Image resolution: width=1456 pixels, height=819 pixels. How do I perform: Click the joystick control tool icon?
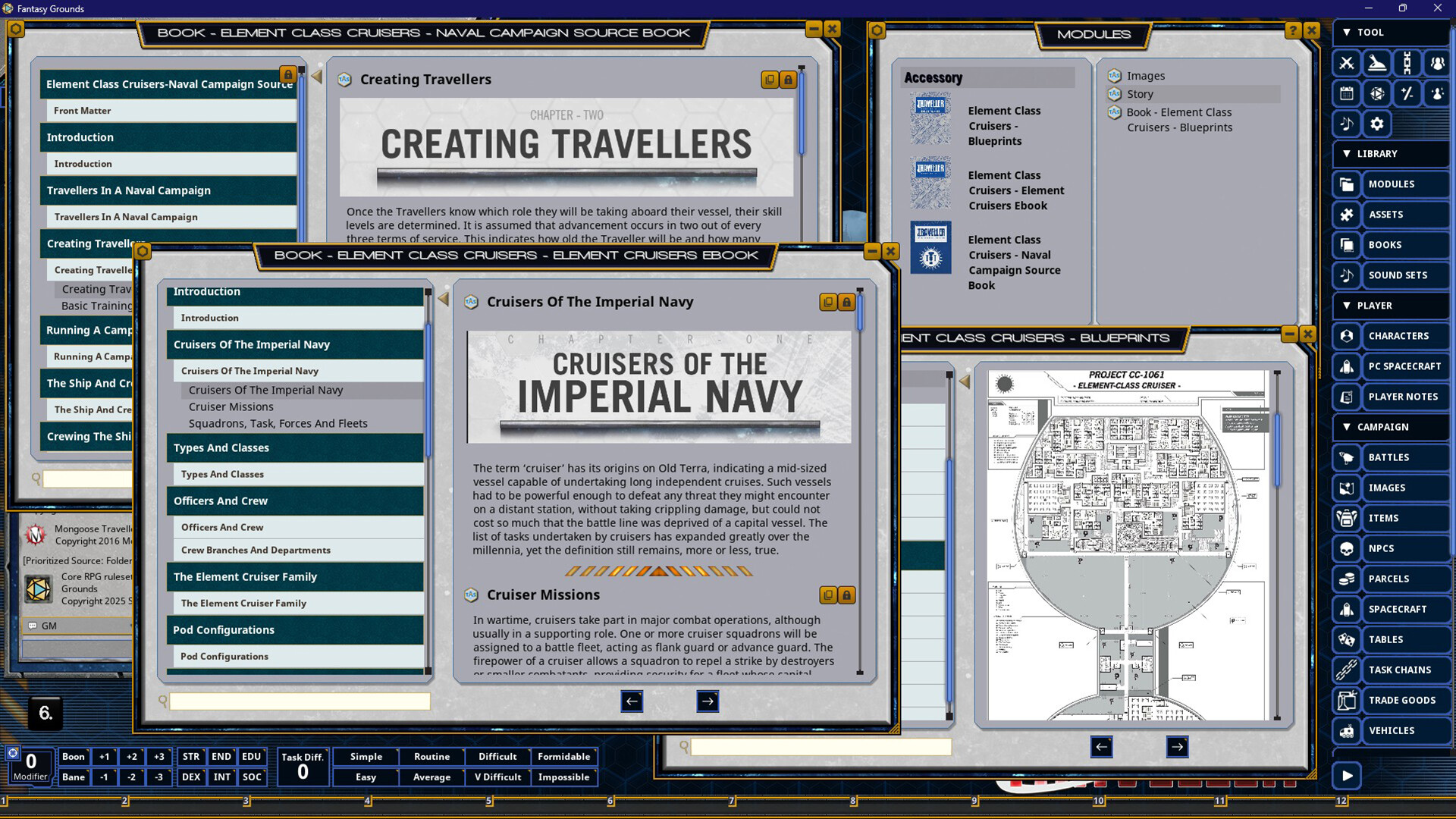pos(1376,63)
